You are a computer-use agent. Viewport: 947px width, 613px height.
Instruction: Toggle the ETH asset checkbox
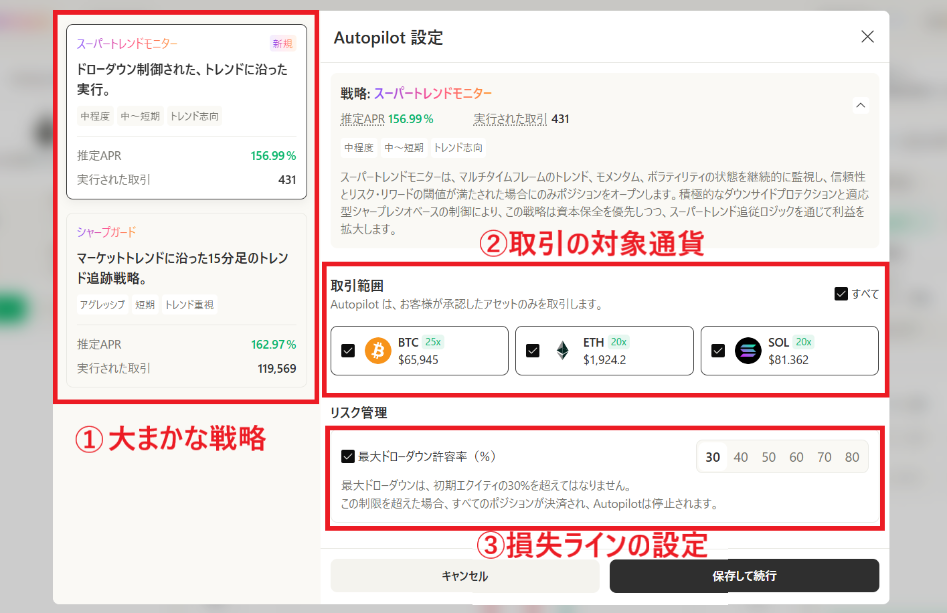(533, 351)
